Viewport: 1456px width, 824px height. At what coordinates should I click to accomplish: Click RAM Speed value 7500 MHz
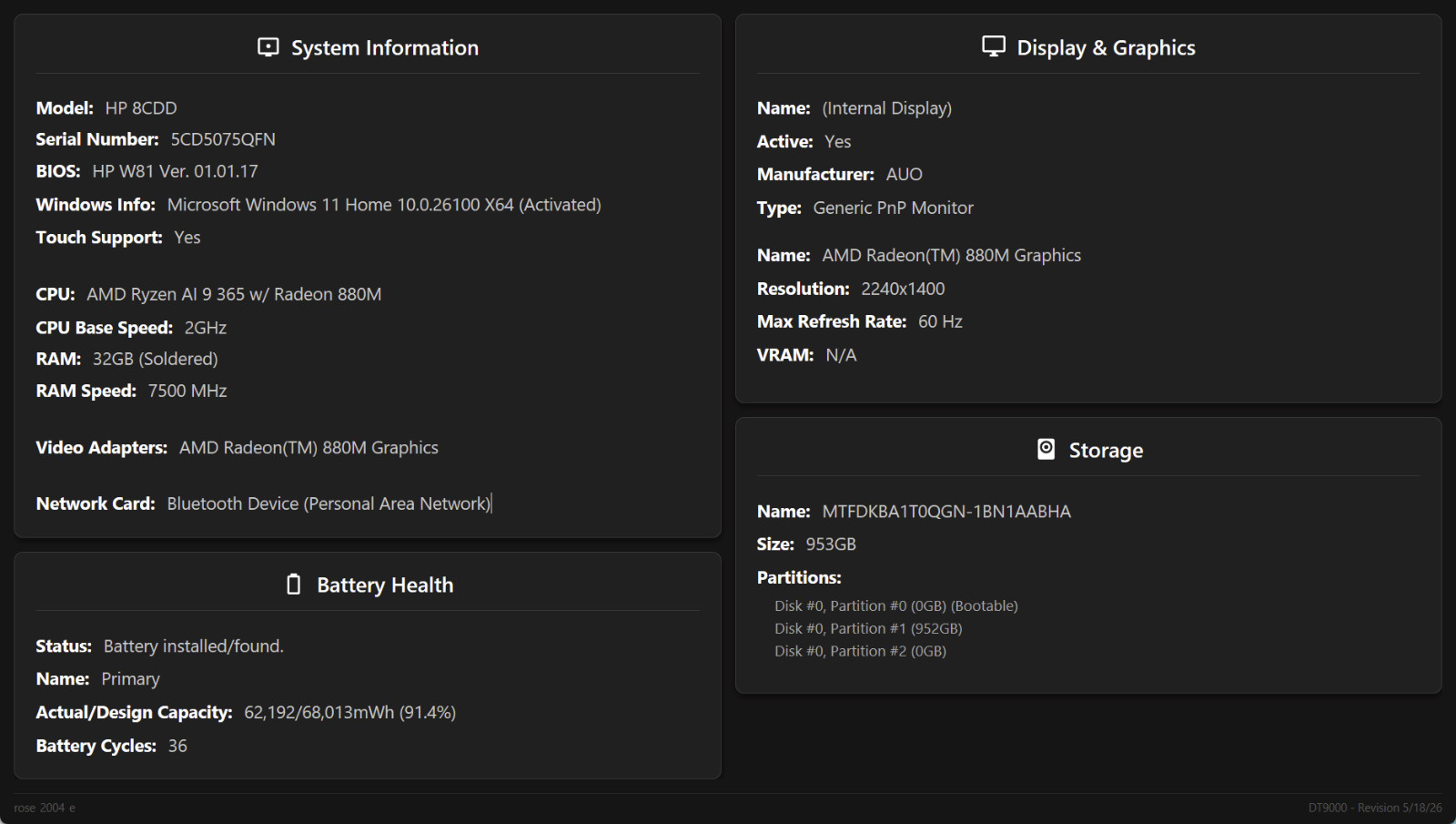187,391
